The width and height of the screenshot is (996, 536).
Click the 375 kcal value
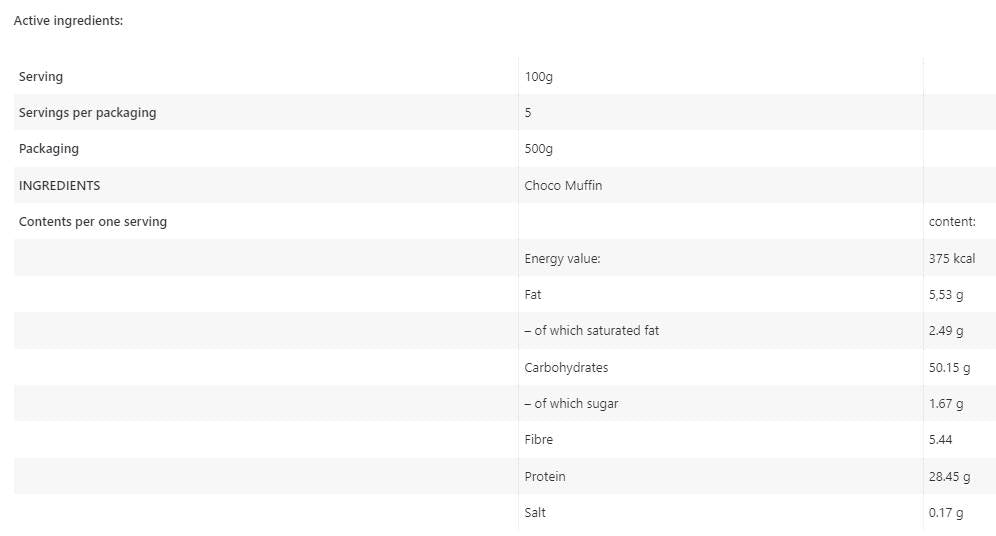pos(952,259)
